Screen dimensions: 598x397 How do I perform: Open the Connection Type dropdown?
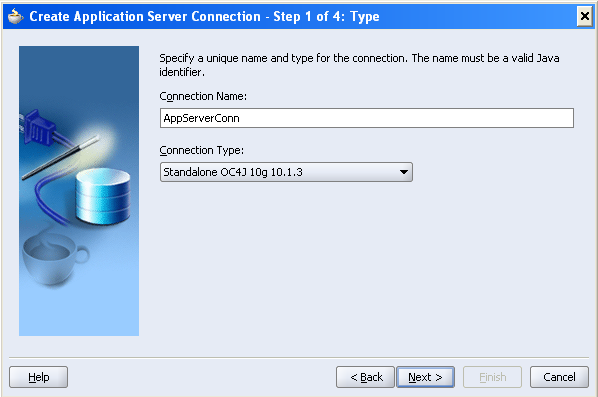(x=286, y=172)
